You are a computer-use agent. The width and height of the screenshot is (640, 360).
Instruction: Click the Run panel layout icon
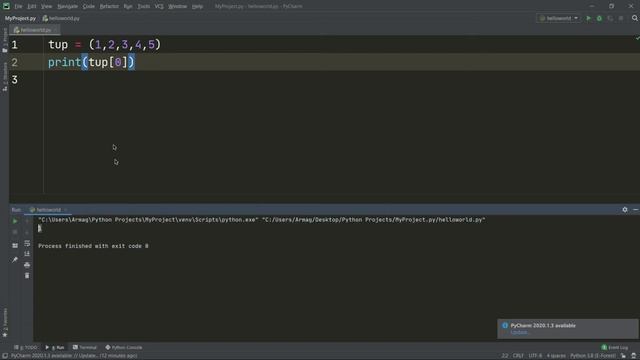point(15,246)
